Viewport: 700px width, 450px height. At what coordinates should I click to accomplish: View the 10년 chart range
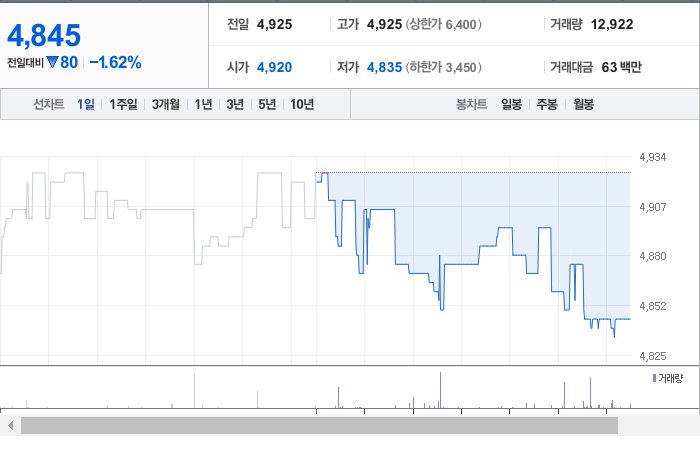[x=302, y=104]
